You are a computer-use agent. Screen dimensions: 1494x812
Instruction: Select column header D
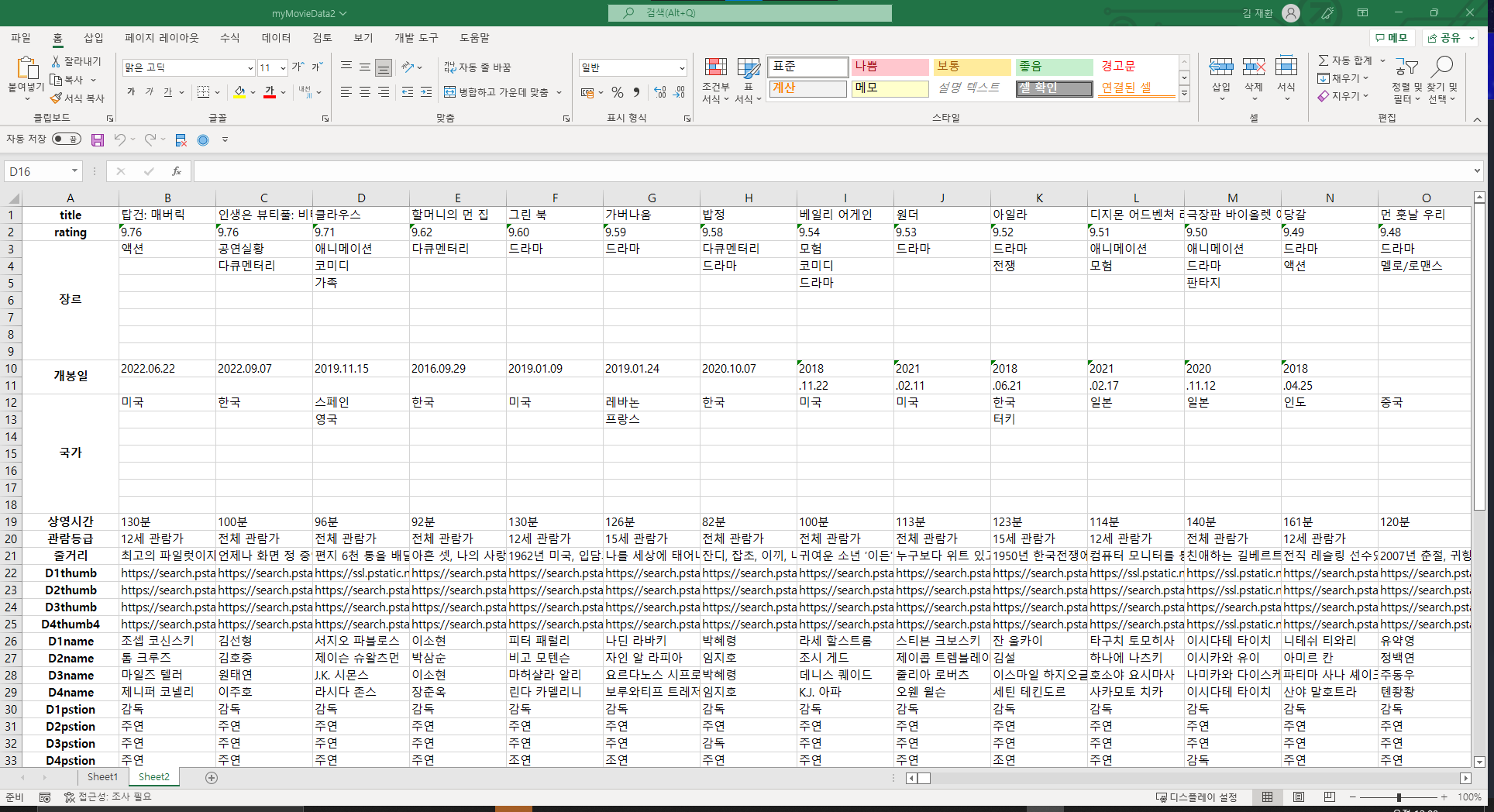coord(361,198)
